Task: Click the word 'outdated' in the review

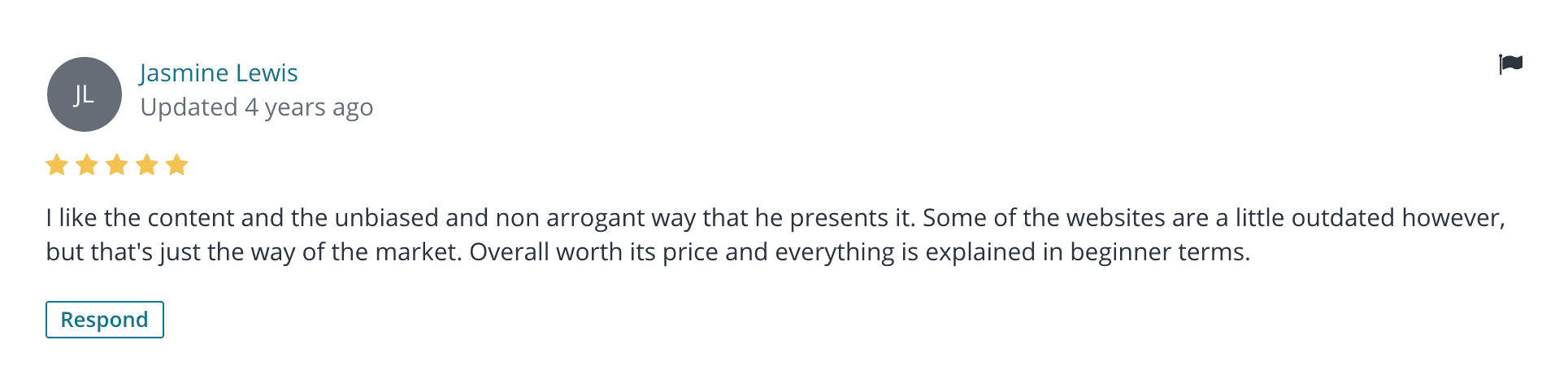Action: click(1343, 218)
